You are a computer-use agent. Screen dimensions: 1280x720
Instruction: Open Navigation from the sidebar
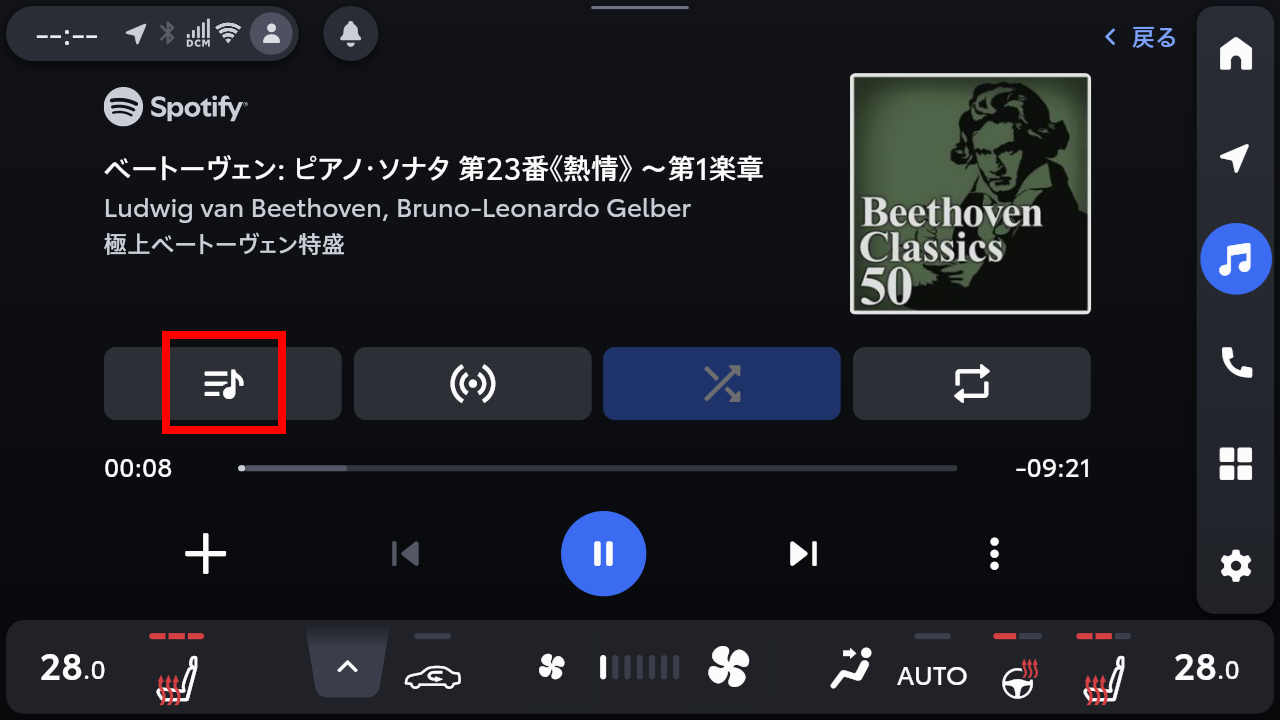click(1236, 157)
